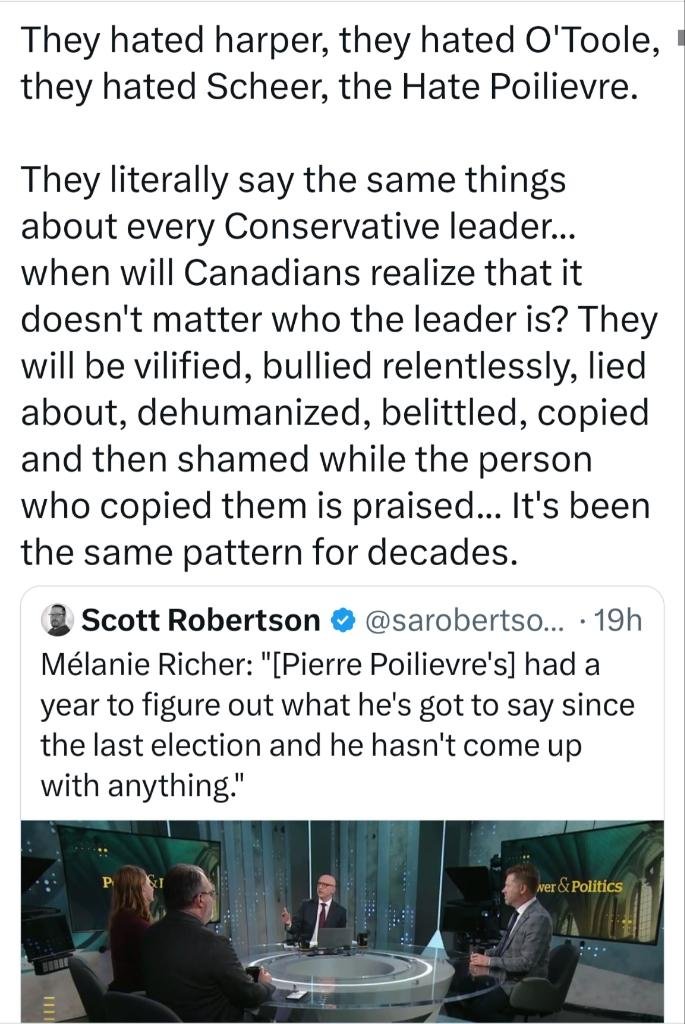This screenshot has height=1024, width=685.
Task: Click the blue verified badge
Action: (341, 621)
